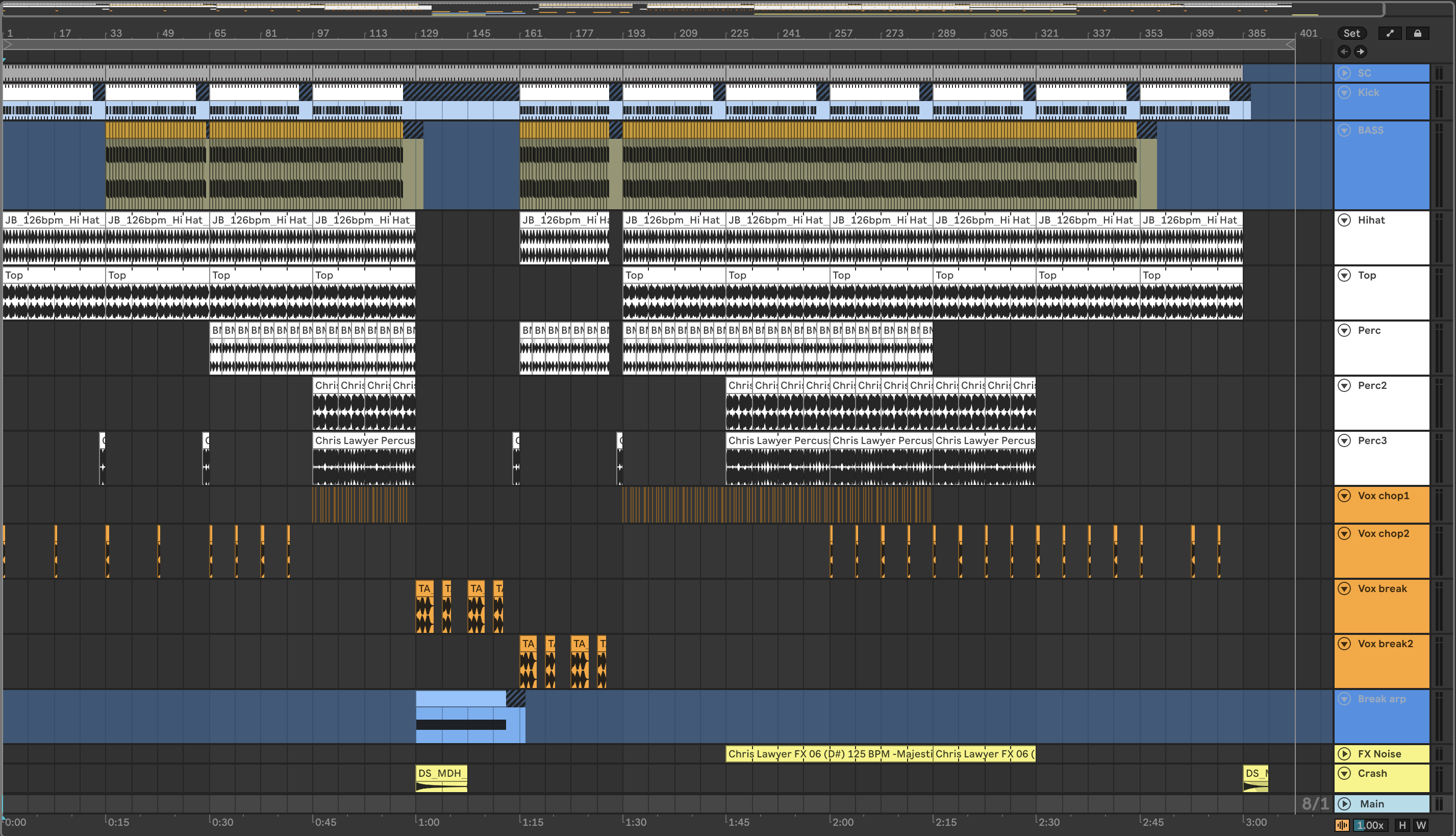
Task: Fold the Vox break track
Action: pos(1344,588)
